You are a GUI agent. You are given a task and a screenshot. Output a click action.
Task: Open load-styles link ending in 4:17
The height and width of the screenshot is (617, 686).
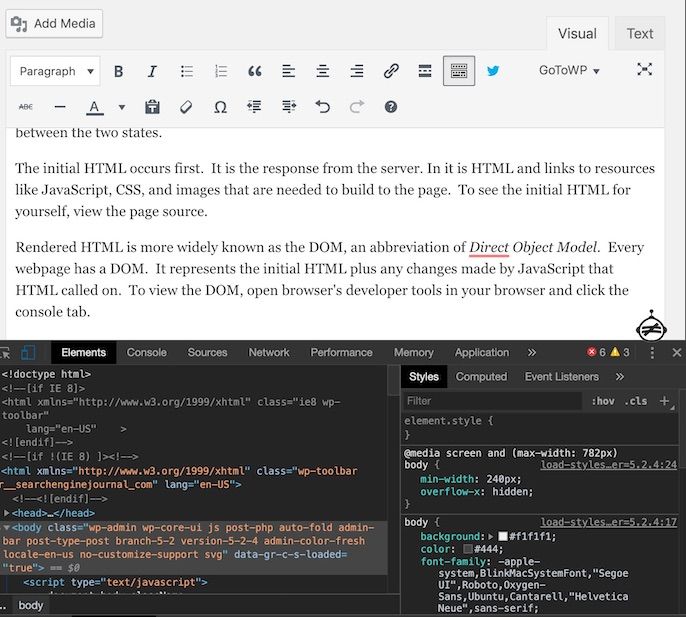click(609, 522)
